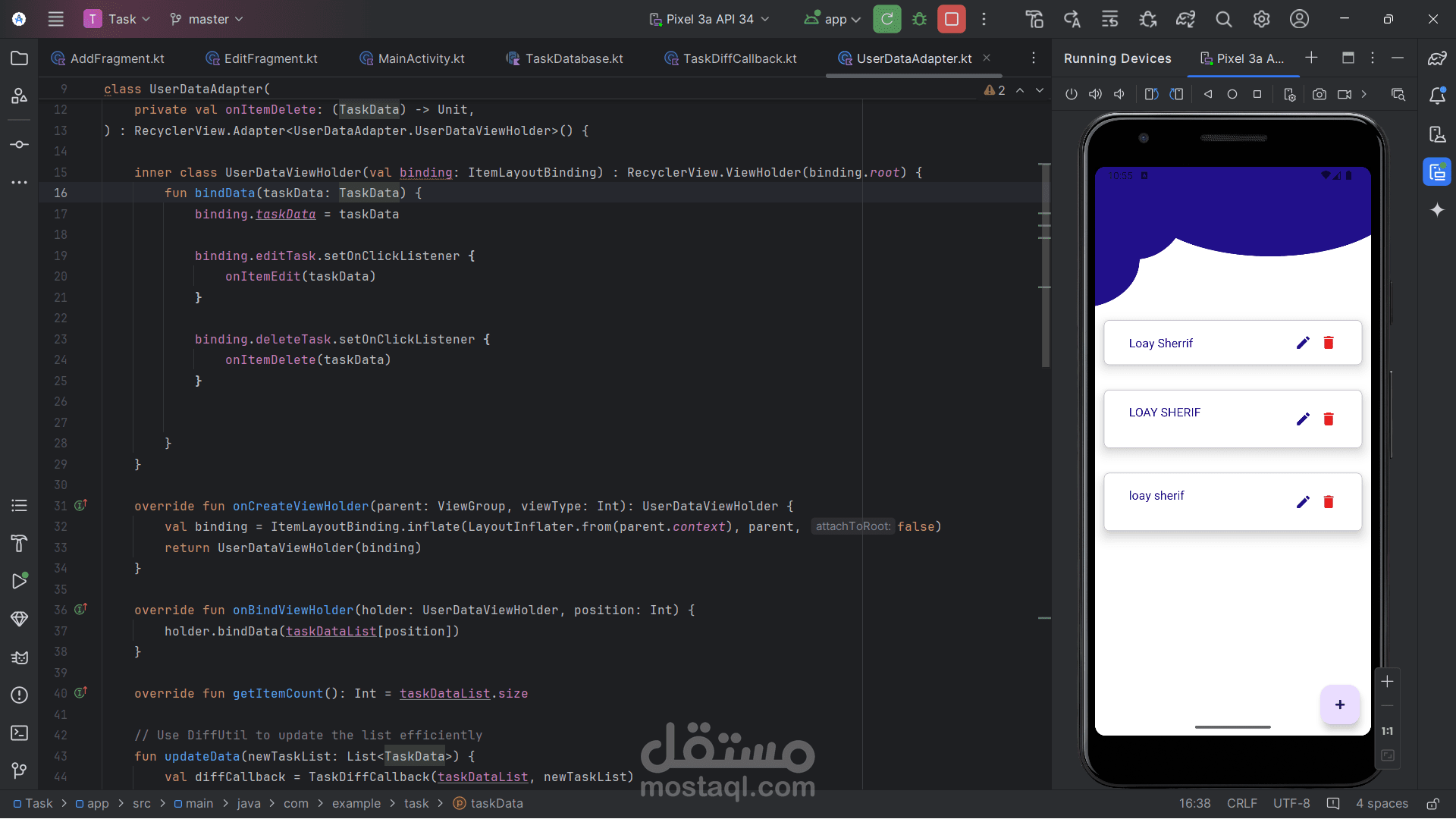This screenshot has width=1456, height=819.
Task: Switch to the MainActivity.kt tab
Action: (421, 58)
